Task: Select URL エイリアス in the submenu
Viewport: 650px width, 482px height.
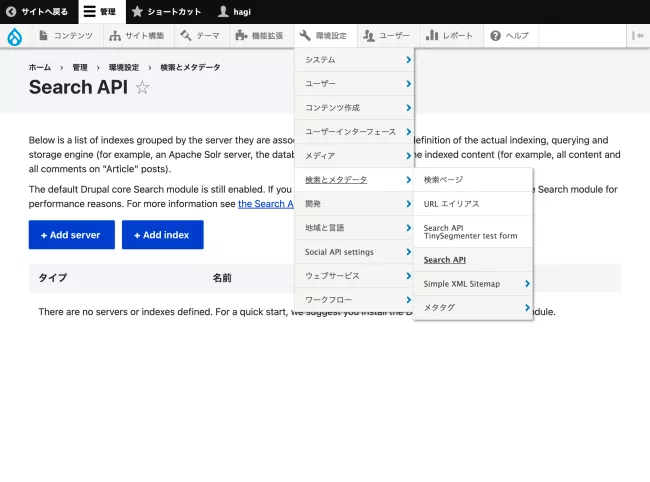Action: pos(473,204)
